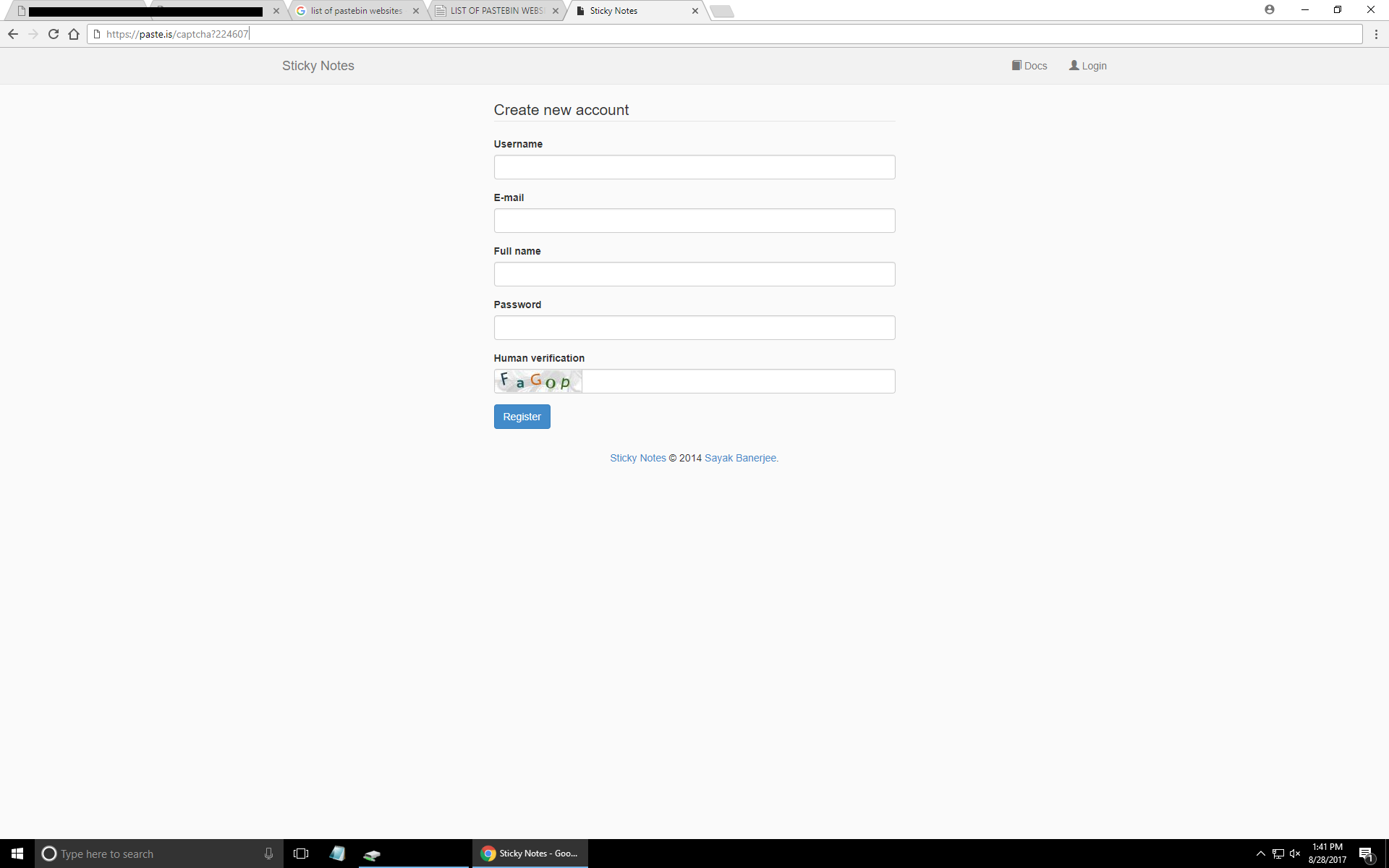Click the browser home icon
Image resolution: width=1389 pixels, height=868 pixels.
pos(74,34)
